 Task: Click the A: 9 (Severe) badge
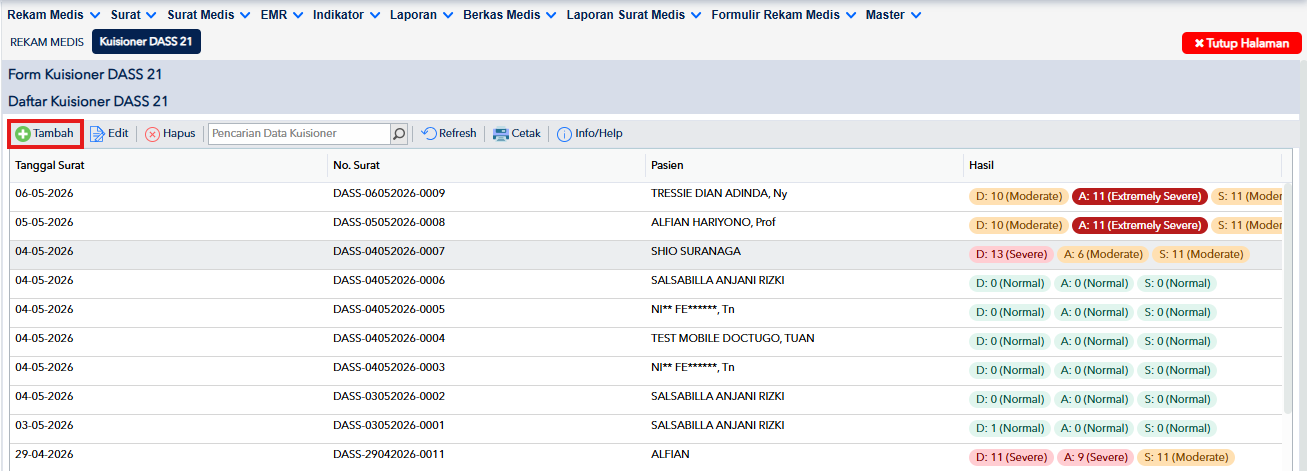[x=1095, y=457]
